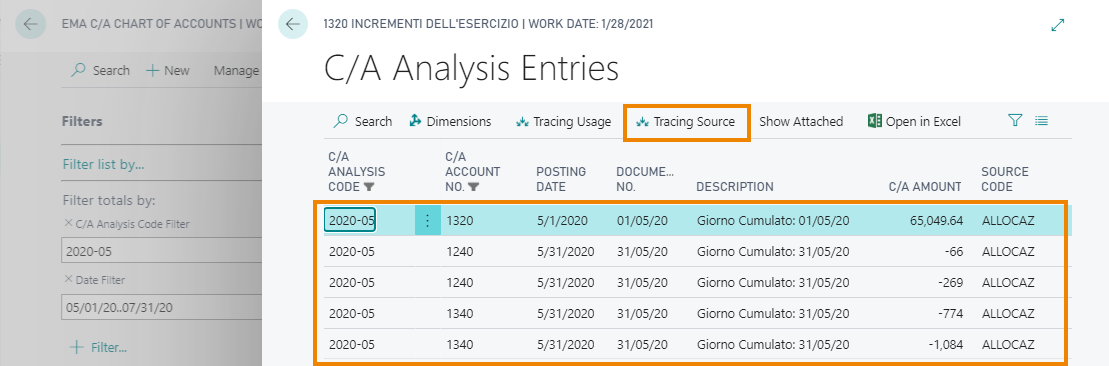This screenshot has height=366, width=1109.
Task: Select amount 65,049.64
Action: (936, 221)
